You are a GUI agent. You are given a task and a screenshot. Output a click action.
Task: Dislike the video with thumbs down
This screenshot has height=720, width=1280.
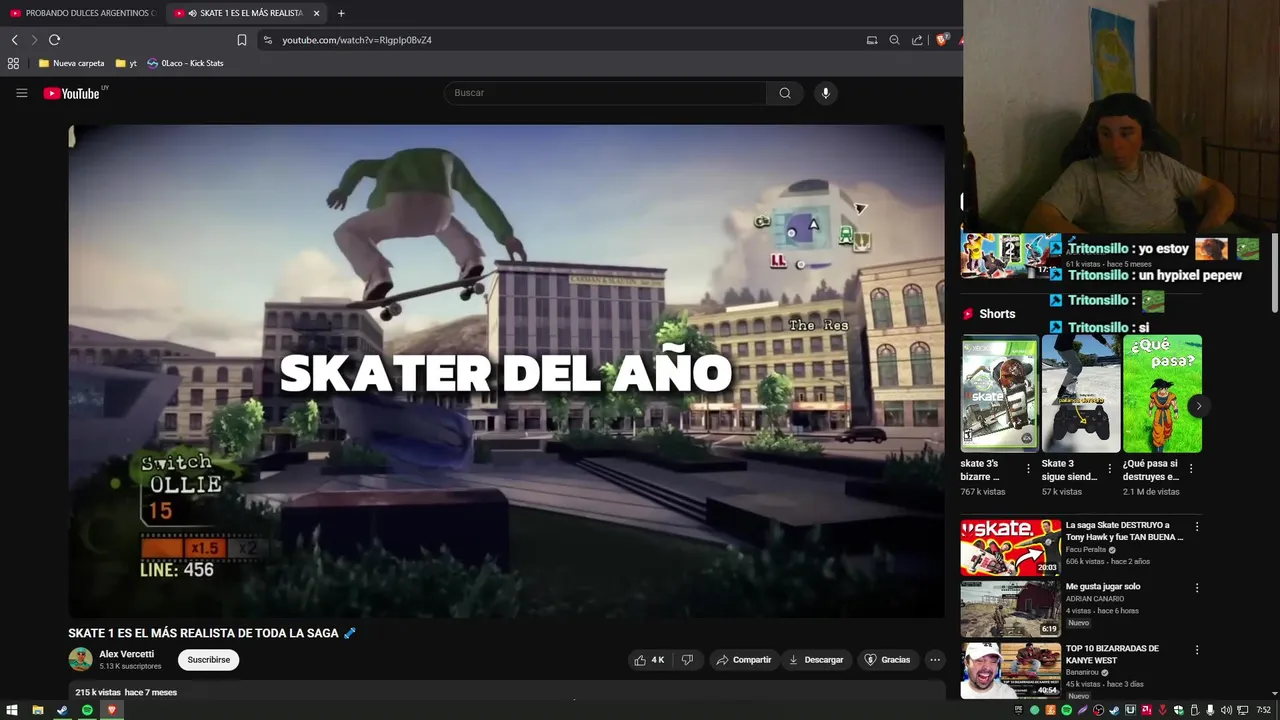(687, 660)
